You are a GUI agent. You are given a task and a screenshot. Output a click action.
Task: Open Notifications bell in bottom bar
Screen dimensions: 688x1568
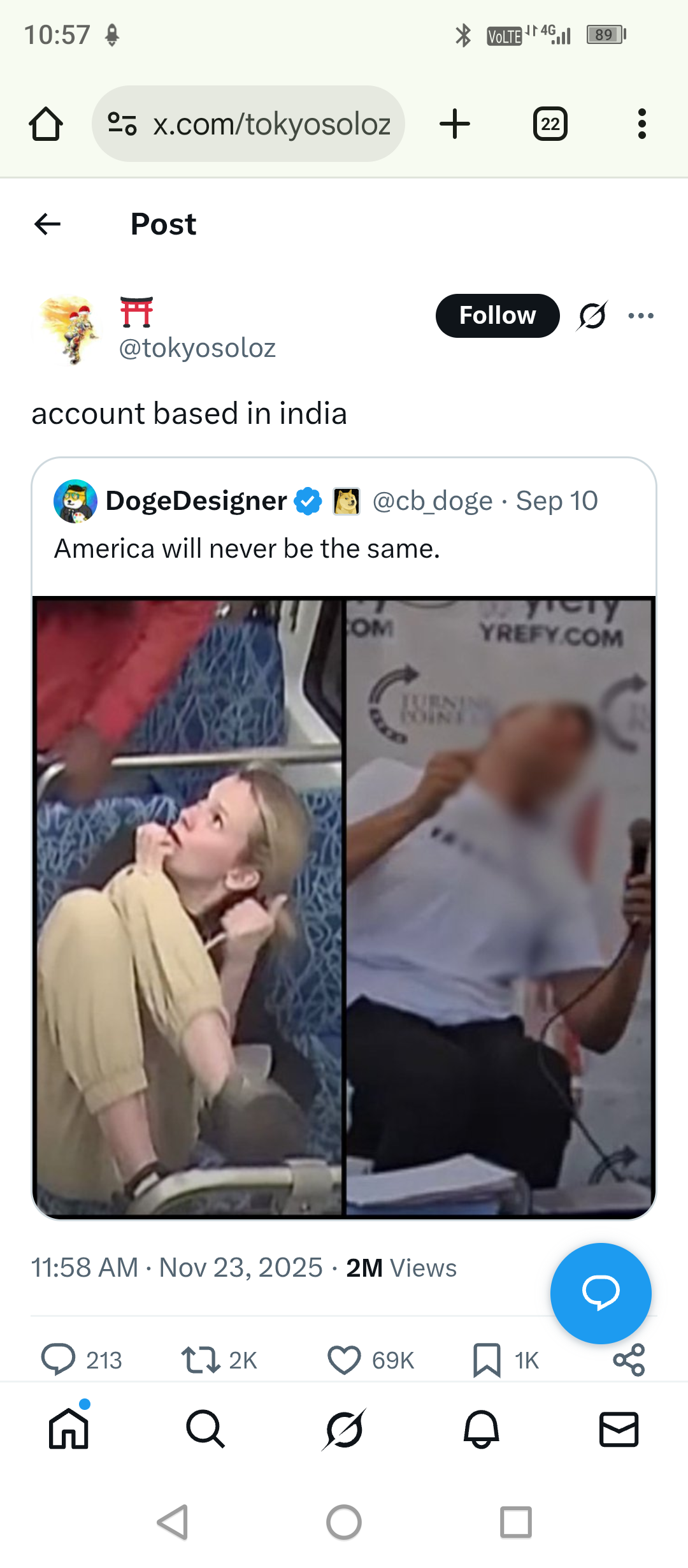(x=482, y=1428)
